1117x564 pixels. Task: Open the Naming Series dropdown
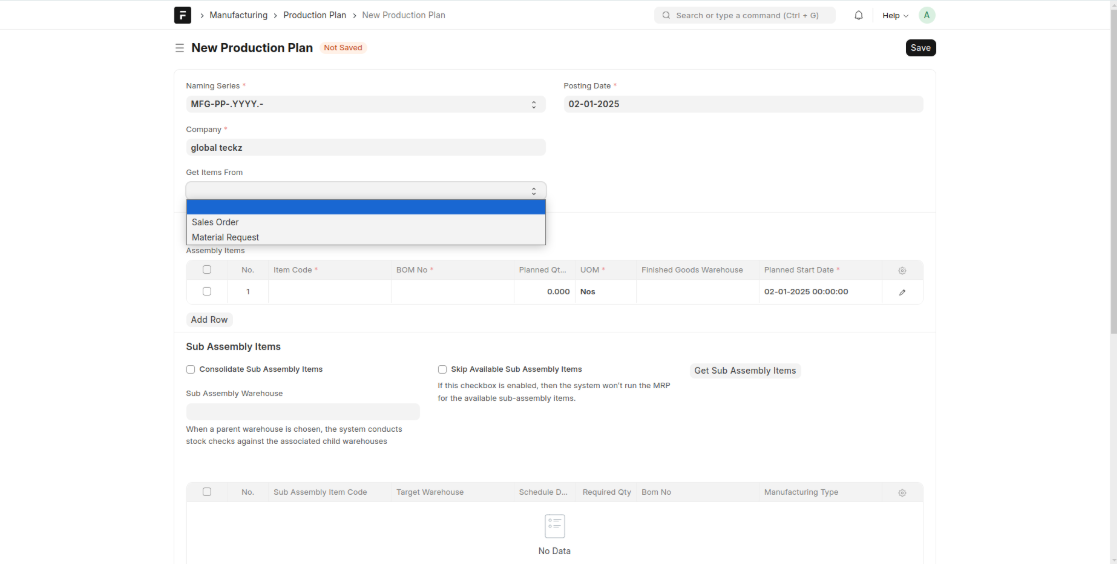tap(365, 104)
